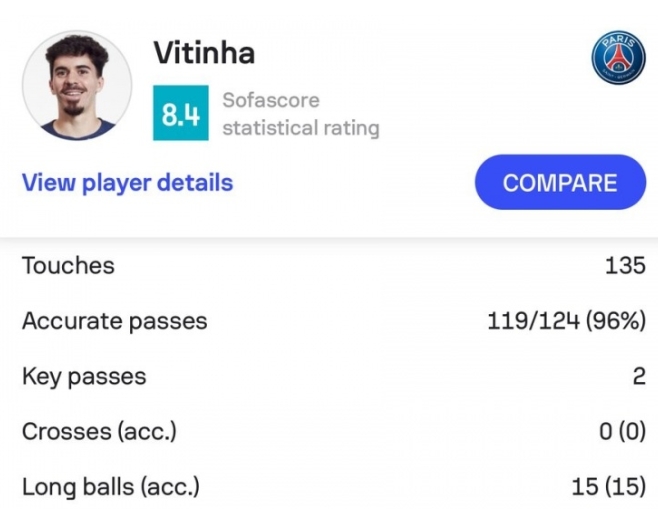Select the Key passes stat label

point(84,377)
